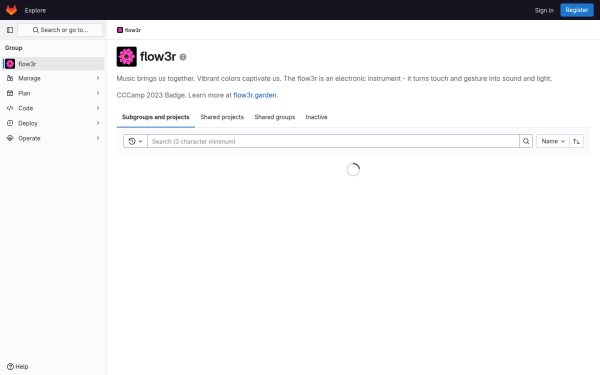This screenshot has width=600, height=375.
Task: Click the Sign in link
Action: 544,10
